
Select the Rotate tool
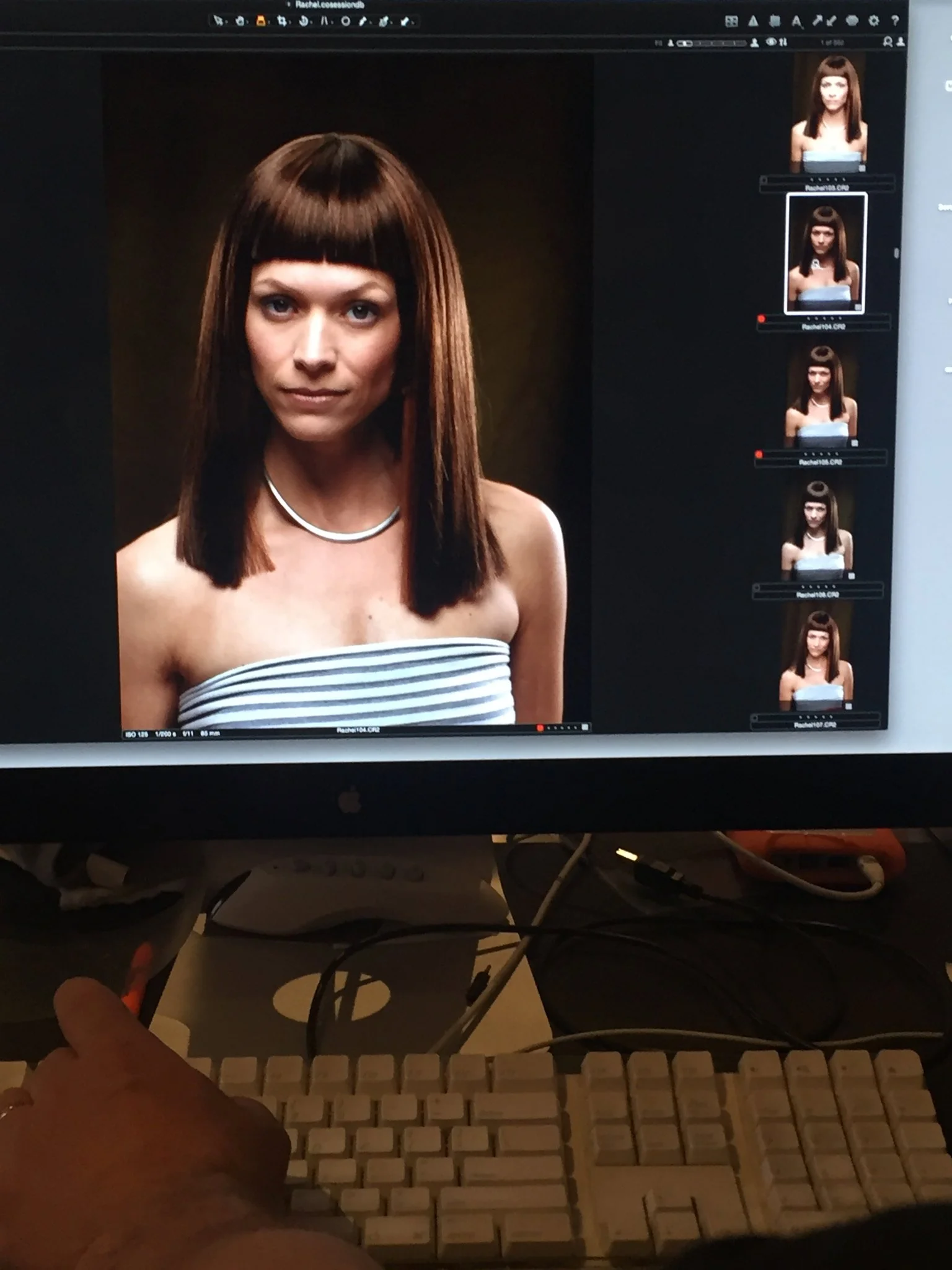pos(304,21)
